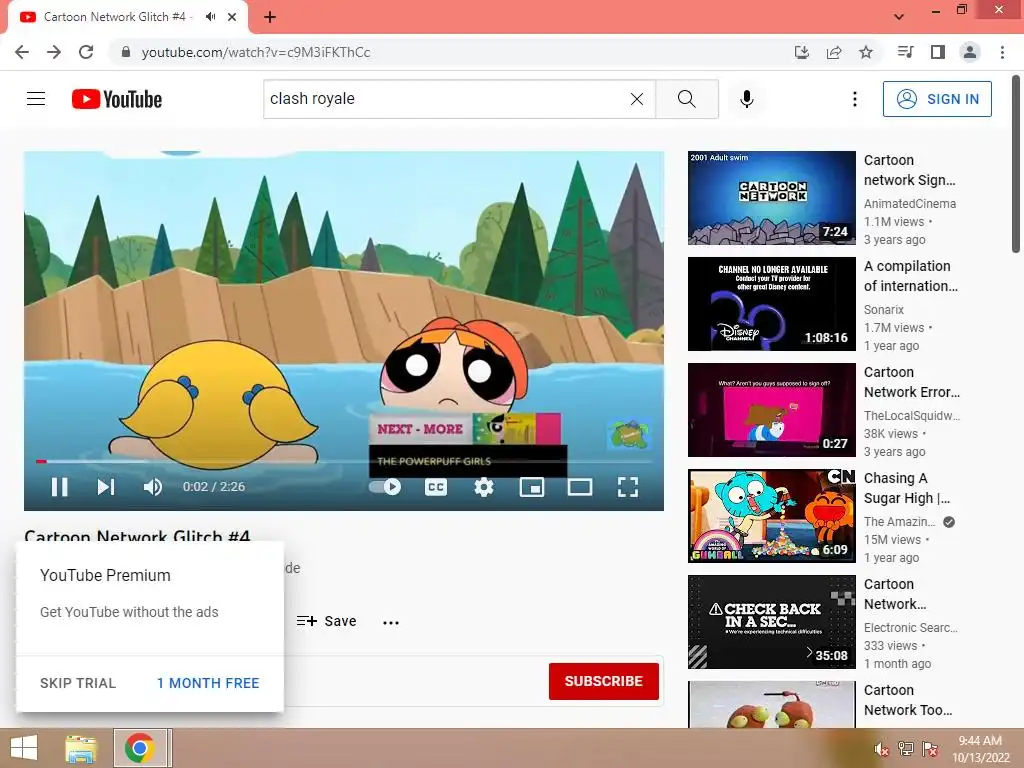
Task: Seek along the video progress bar
Action: [x=344, y=461]
